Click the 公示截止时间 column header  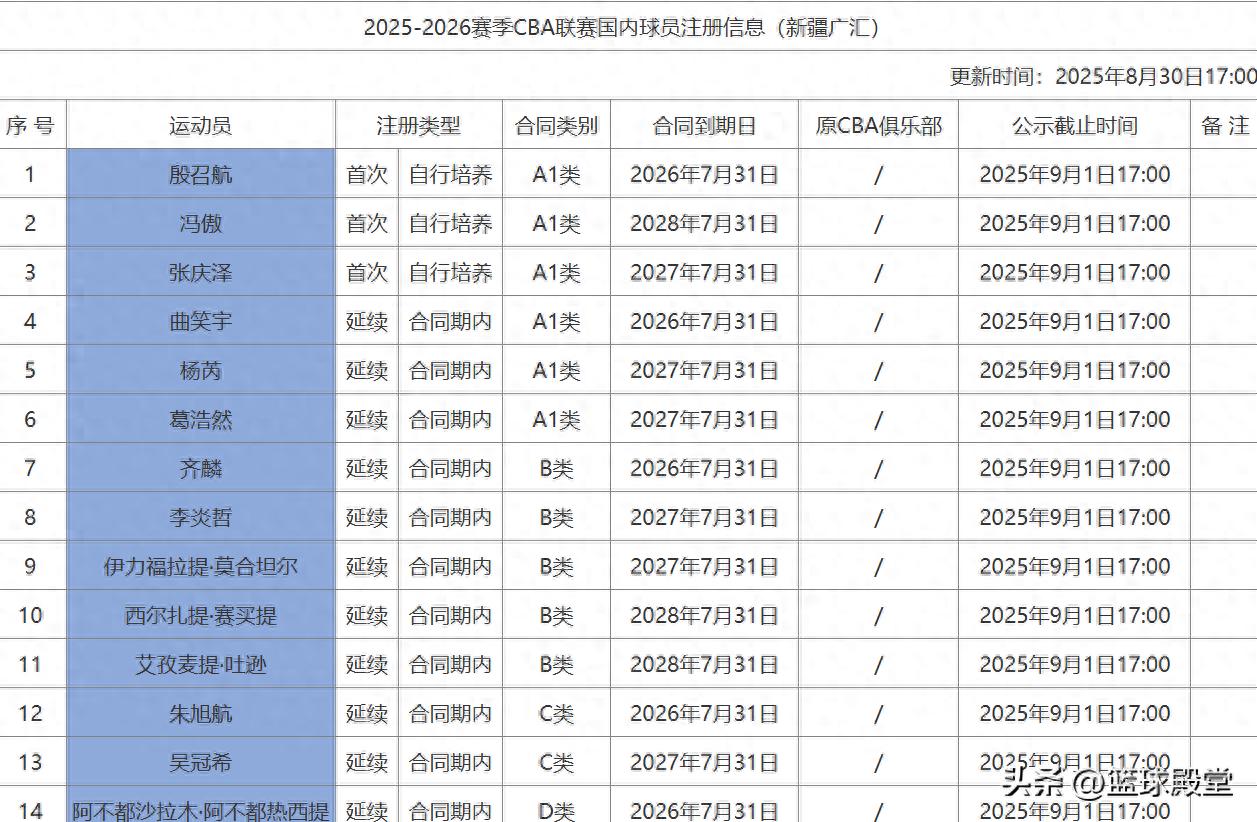tap(1074, 126)
